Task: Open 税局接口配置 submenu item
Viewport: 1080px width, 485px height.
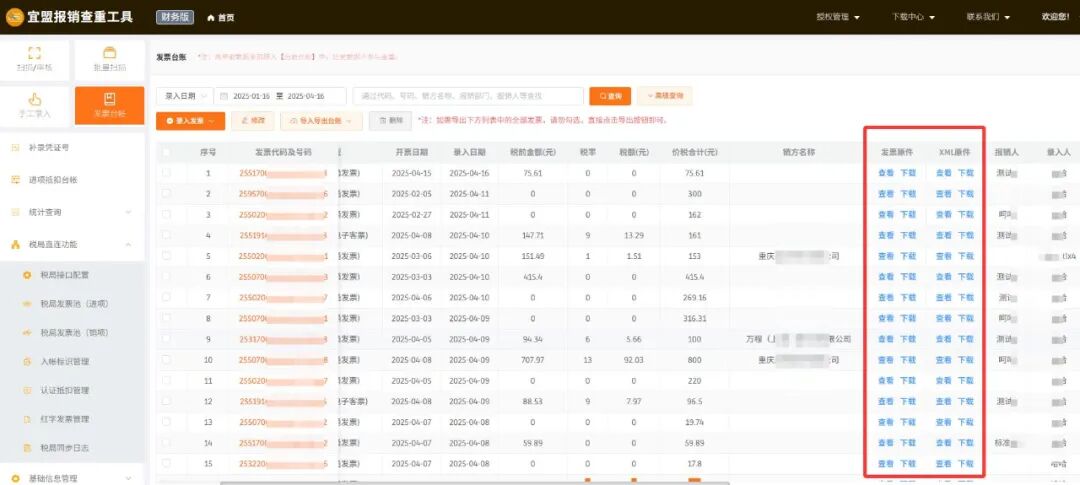Action: (65, 275)
